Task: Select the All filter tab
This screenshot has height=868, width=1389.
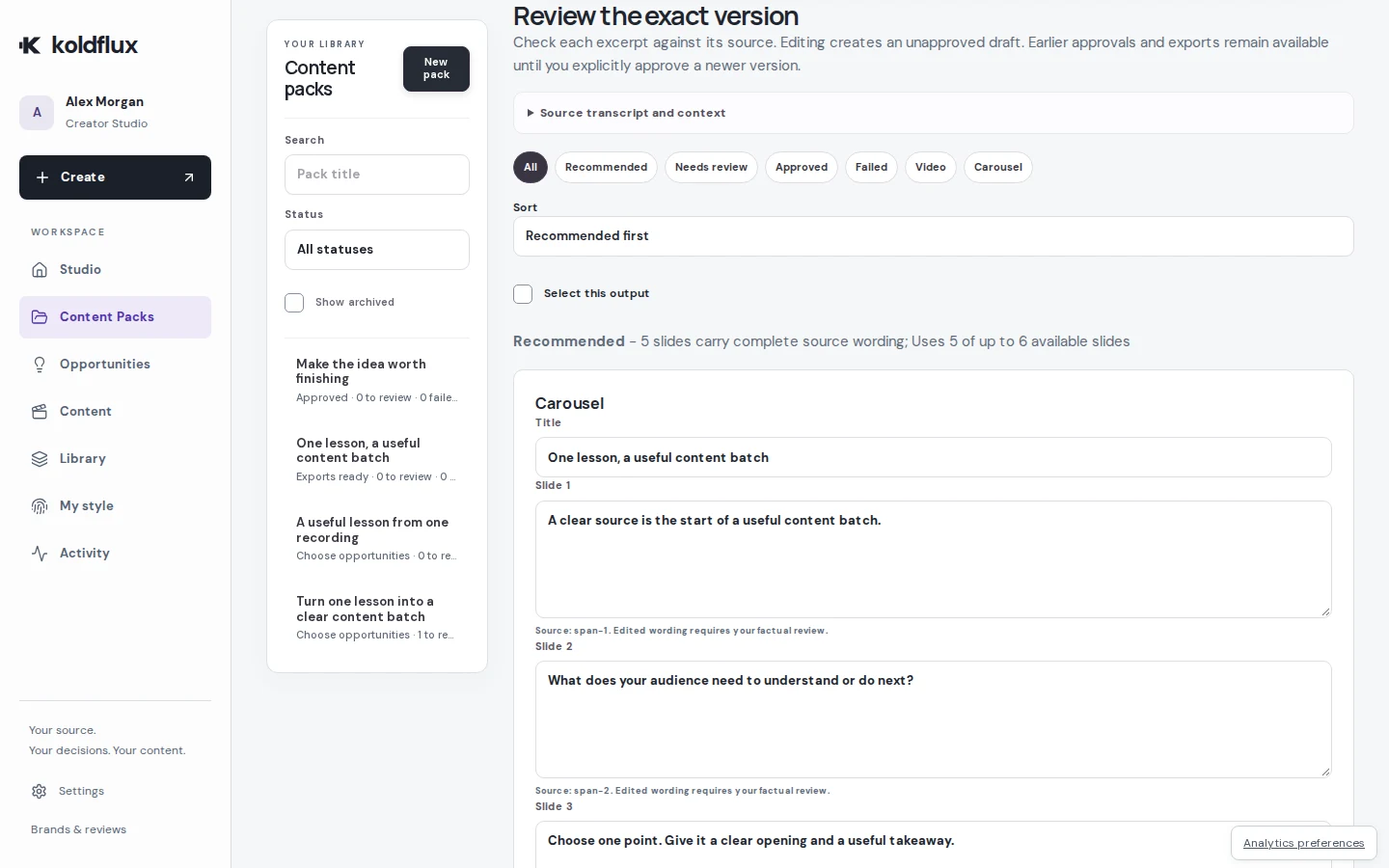Action: [531, 167]
